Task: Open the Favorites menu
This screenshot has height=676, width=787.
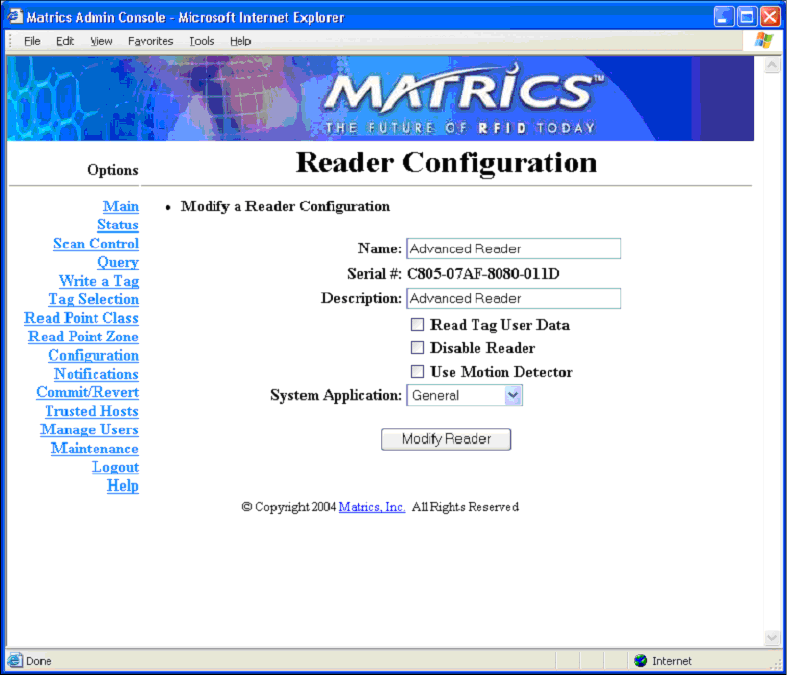Action: pyautogui.click(x=150, y=41)
